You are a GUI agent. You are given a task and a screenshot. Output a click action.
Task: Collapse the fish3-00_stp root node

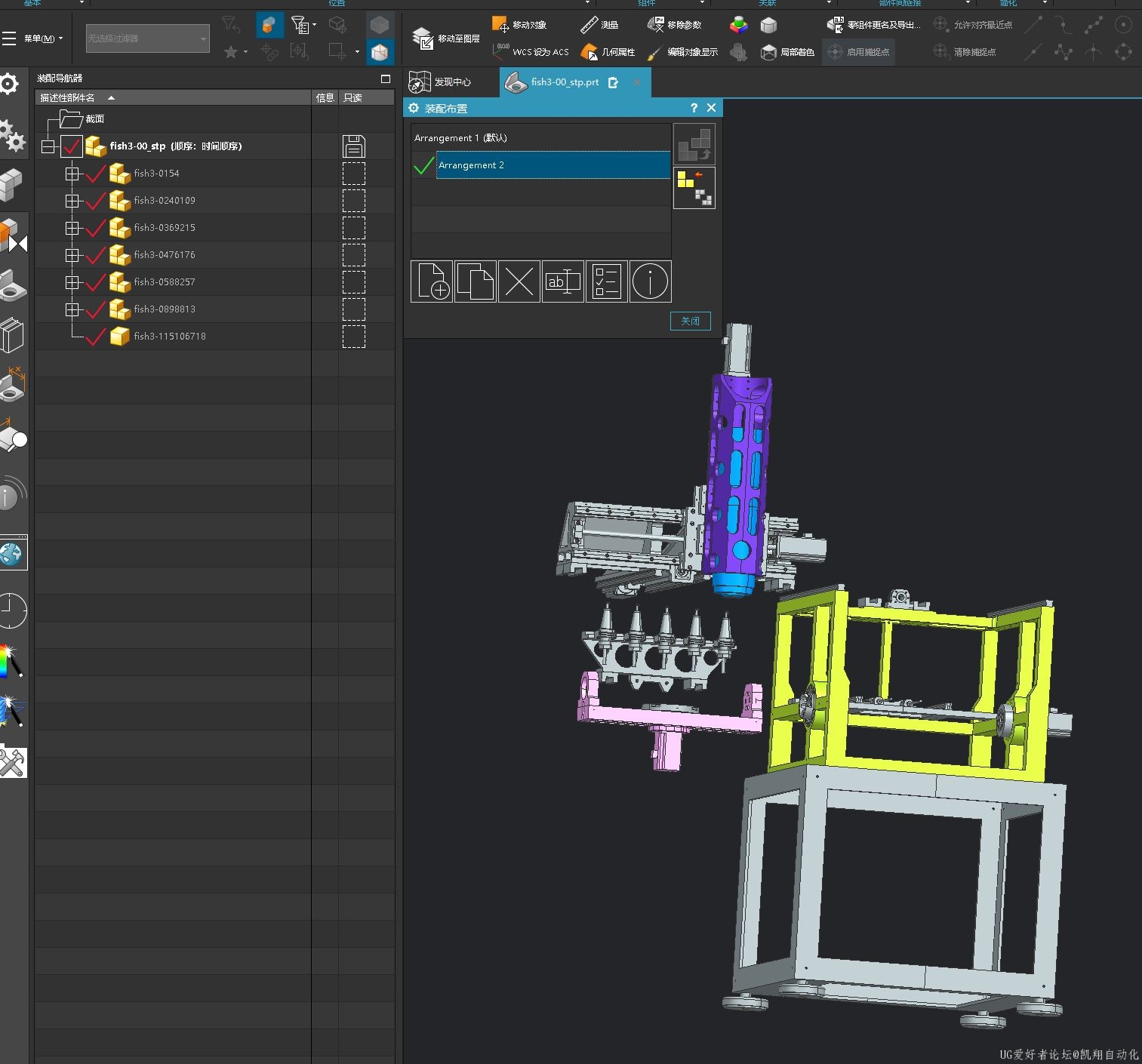tap(48, 146)
